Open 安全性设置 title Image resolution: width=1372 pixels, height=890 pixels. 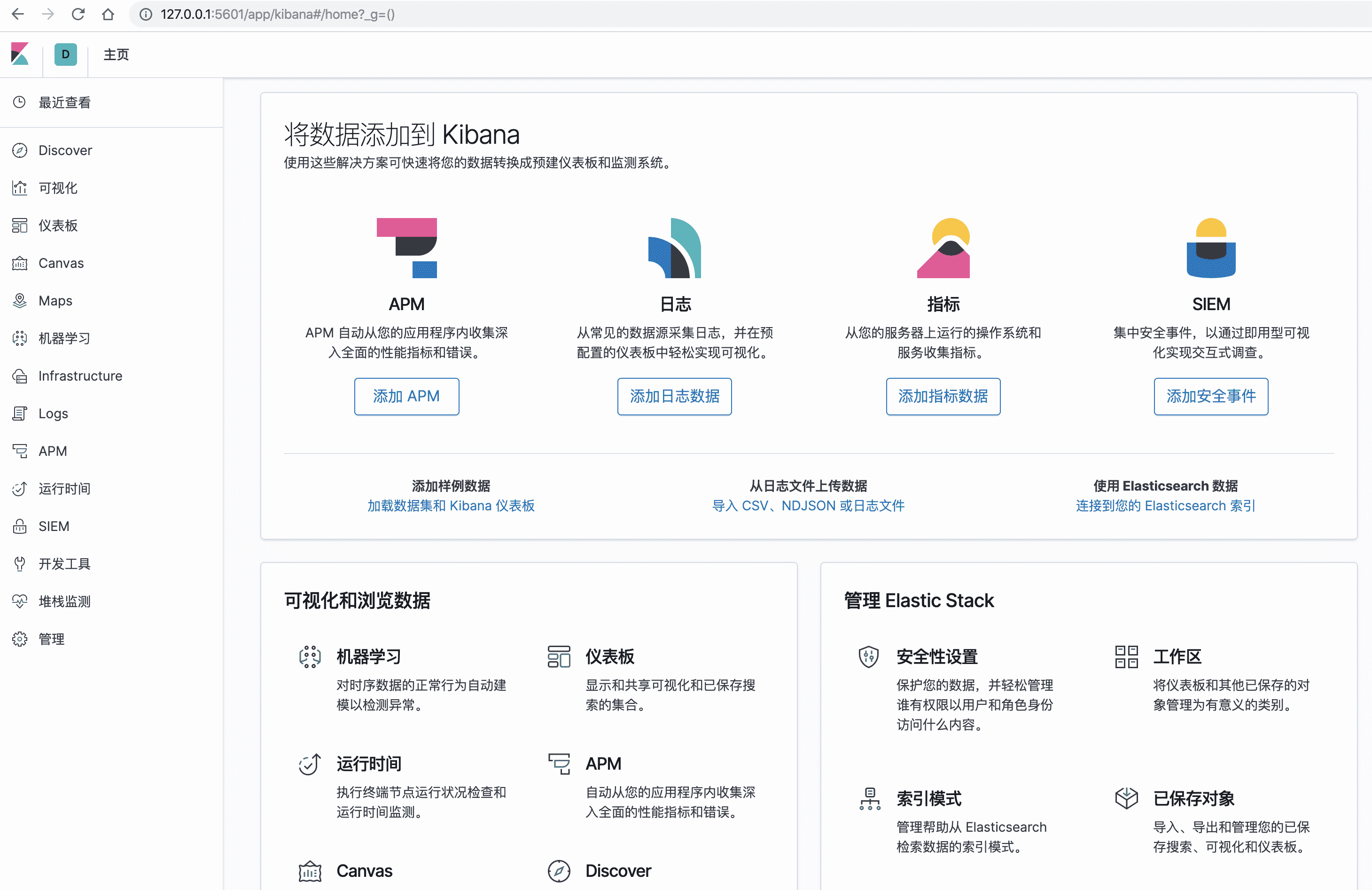click(x=937, y=656)
